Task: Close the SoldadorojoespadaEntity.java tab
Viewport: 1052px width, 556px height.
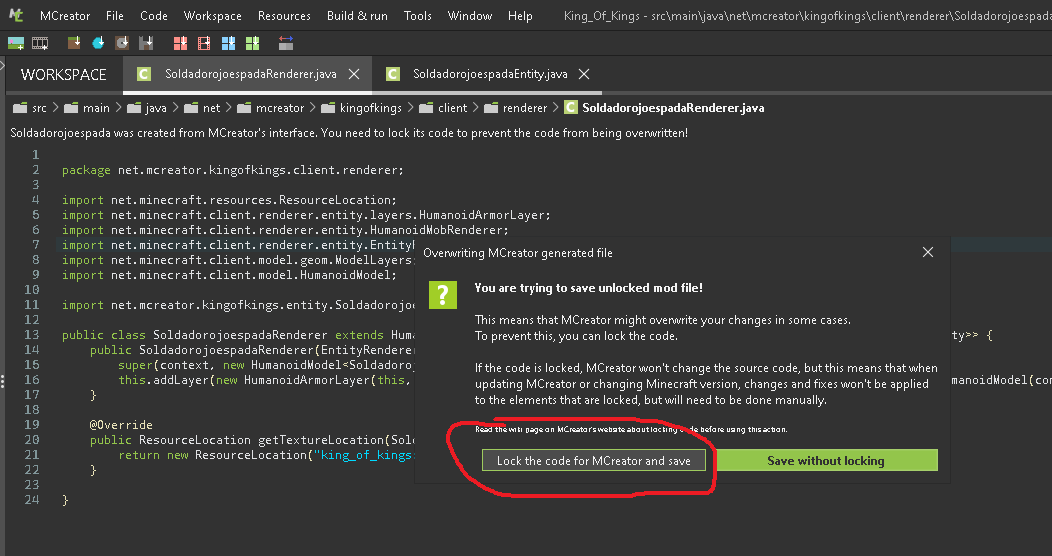Action: (584, 74)
